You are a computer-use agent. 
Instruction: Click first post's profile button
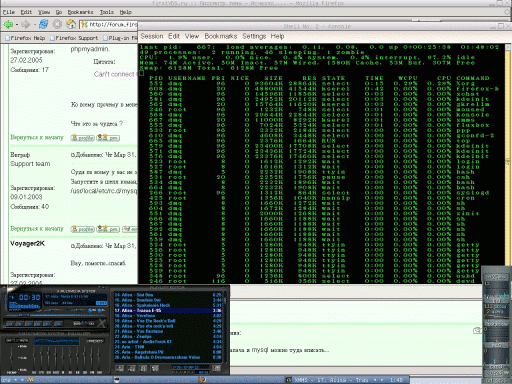83,137
